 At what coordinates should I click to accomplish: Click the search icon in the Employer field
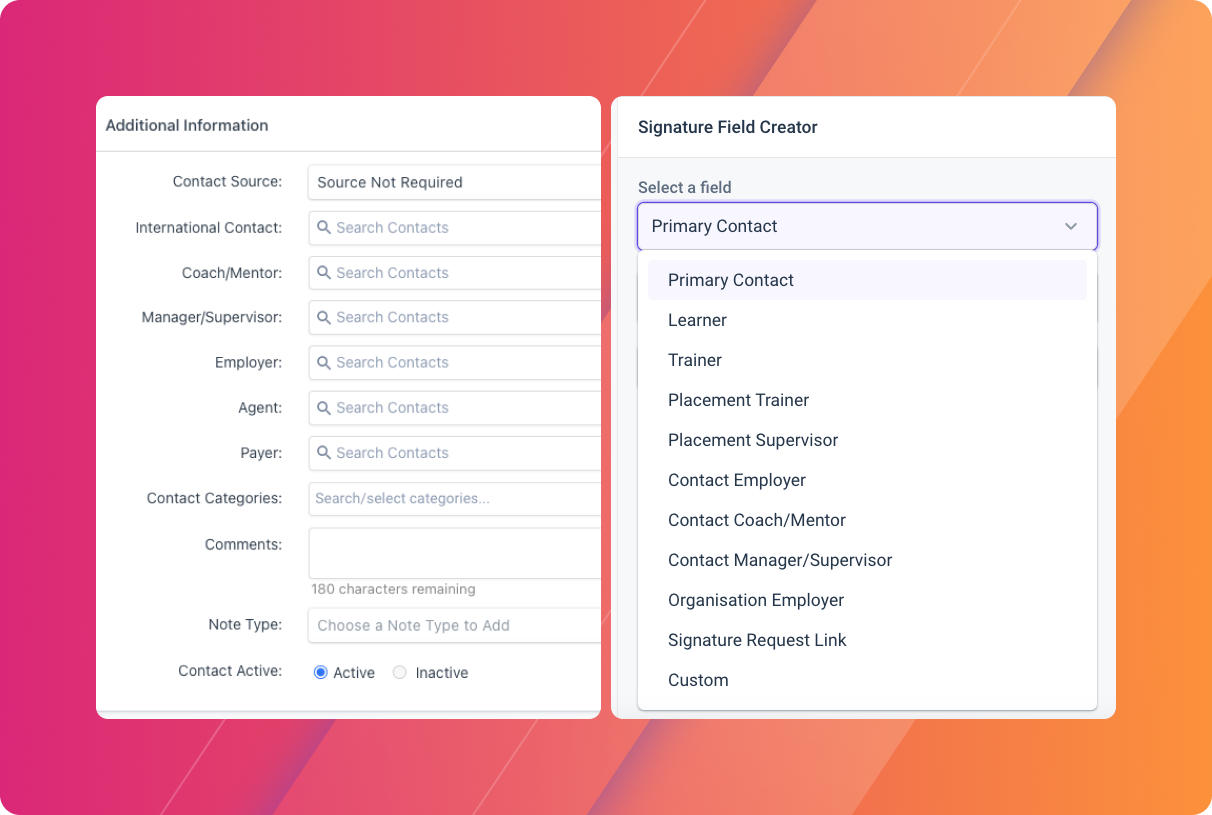click(x=324, y=362)
